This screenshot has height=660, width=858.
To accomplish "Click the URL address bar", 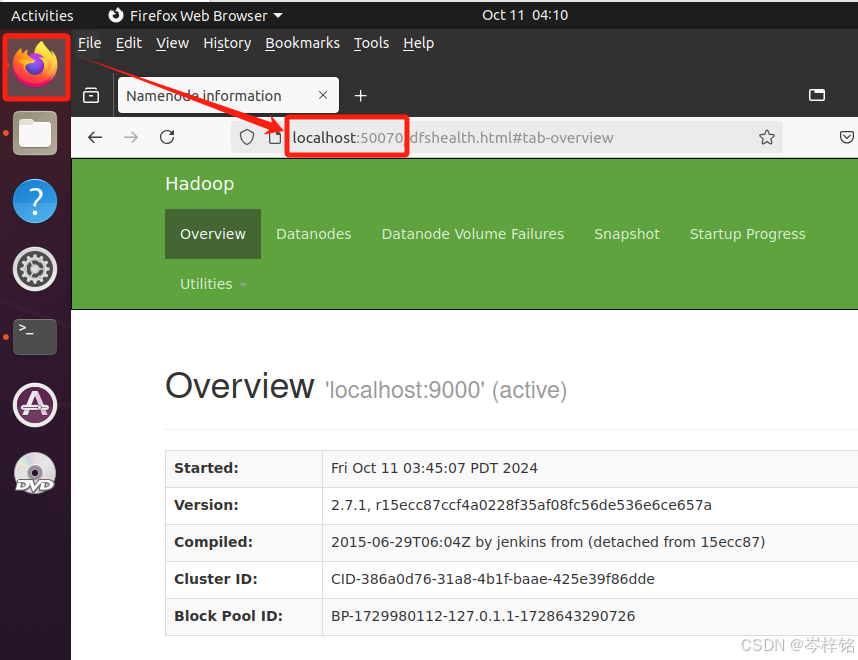I will pyautogui.click(x=506, y=137).
